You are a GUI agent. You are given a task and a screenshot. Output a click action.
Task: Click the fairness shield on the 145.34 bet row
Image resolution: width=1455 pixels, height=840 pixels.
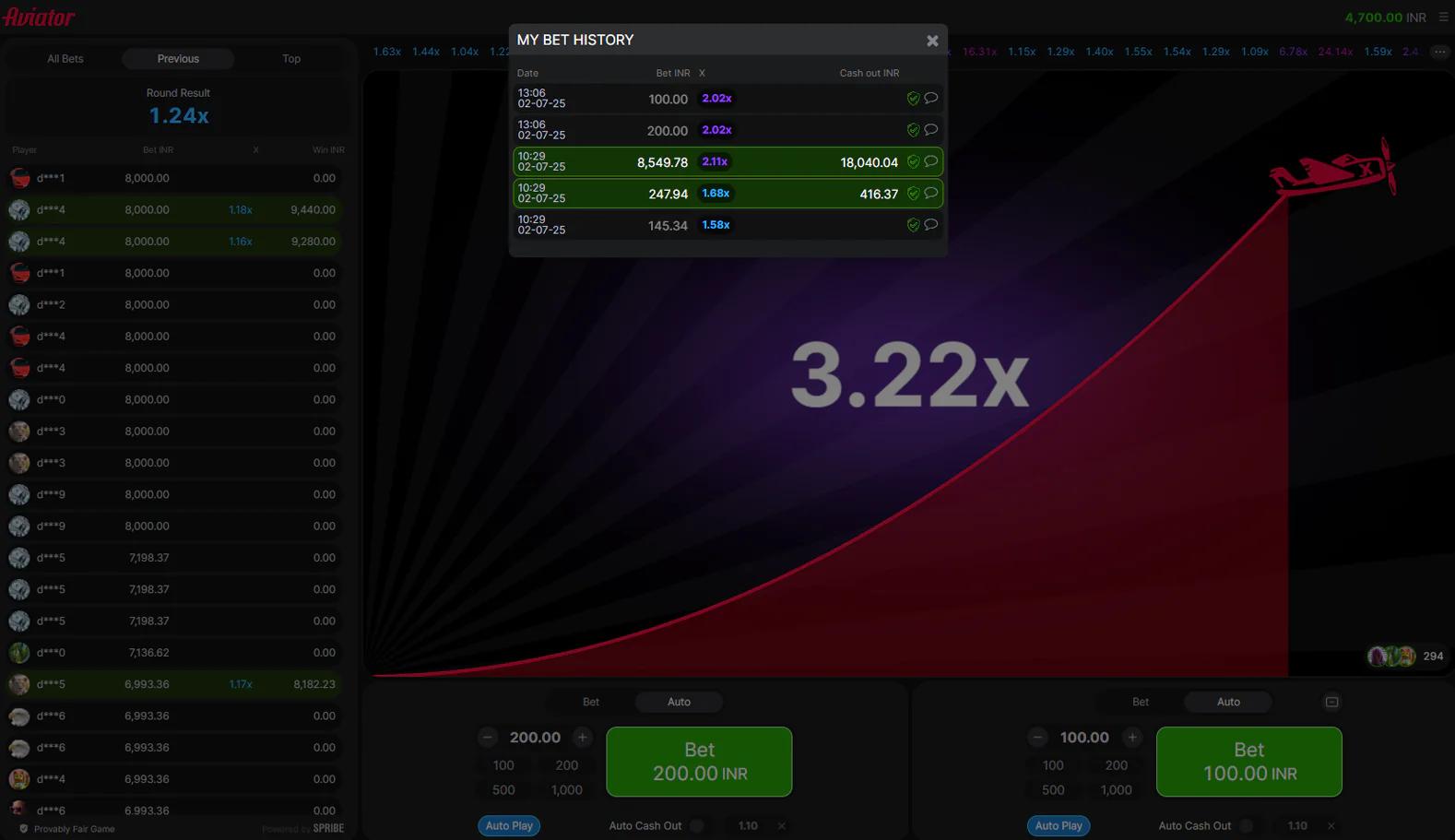tap(913, 225)
